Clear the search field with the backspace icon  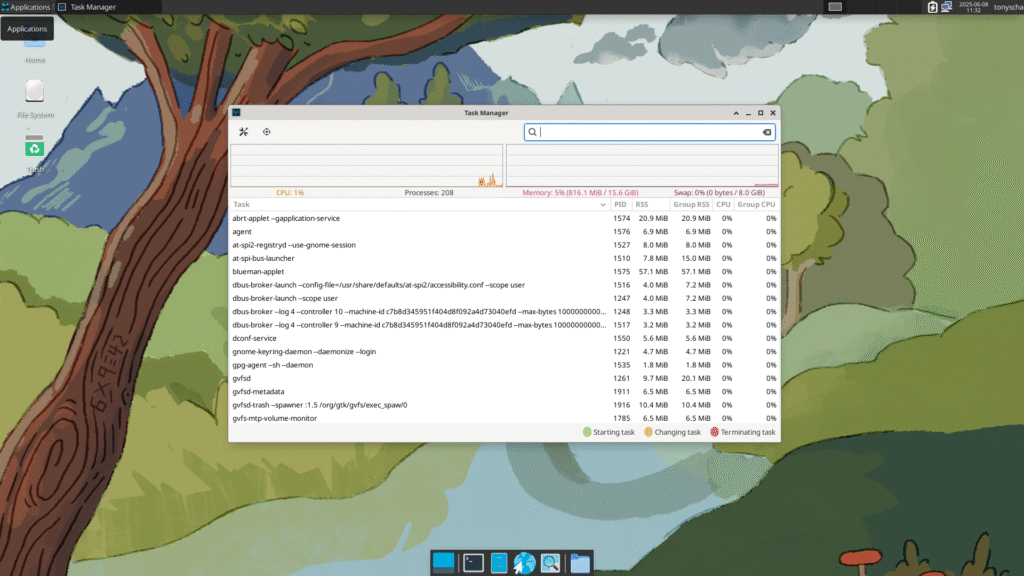pos(767,133)
